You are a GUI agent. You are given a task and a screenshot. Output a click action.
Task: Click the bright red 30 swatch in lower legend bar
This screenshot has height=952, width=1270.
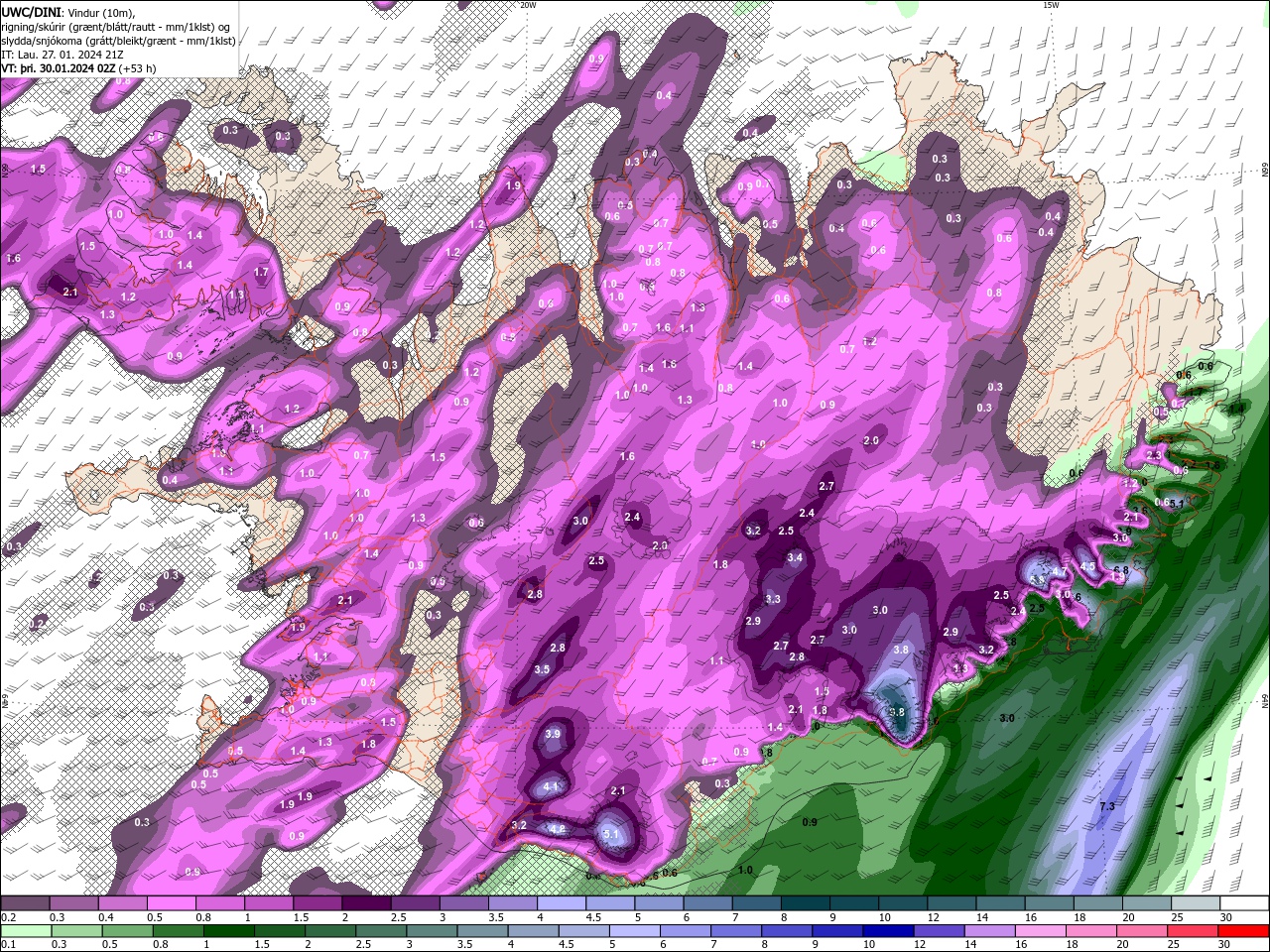click(x=1243, y=931)
